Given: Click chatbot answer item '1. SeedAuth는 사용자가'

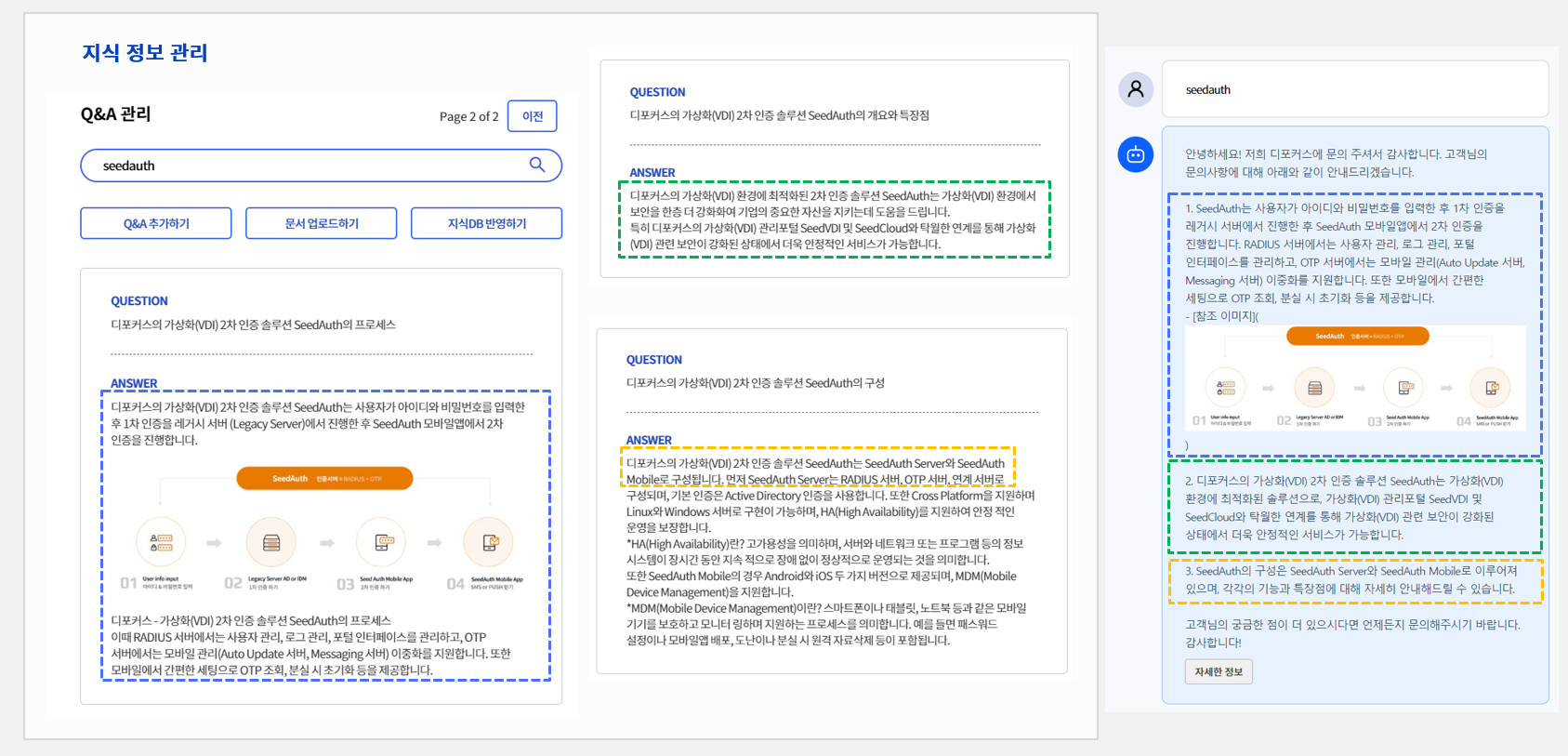Looking at the screenshot, I should click(1355, 253).
